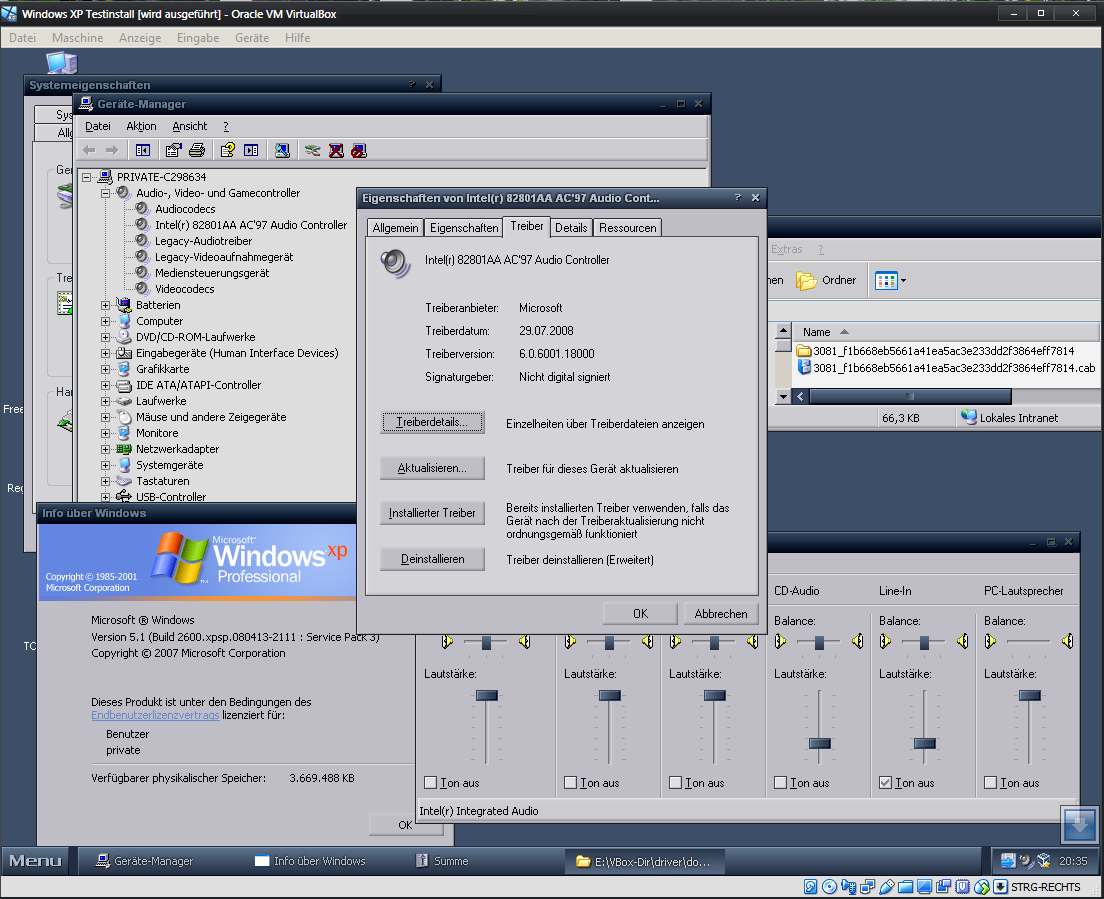The height and width of the screenshot is (899, 1104).
Task: Open device Properties via toolbar icon
Action: [173, 150]
